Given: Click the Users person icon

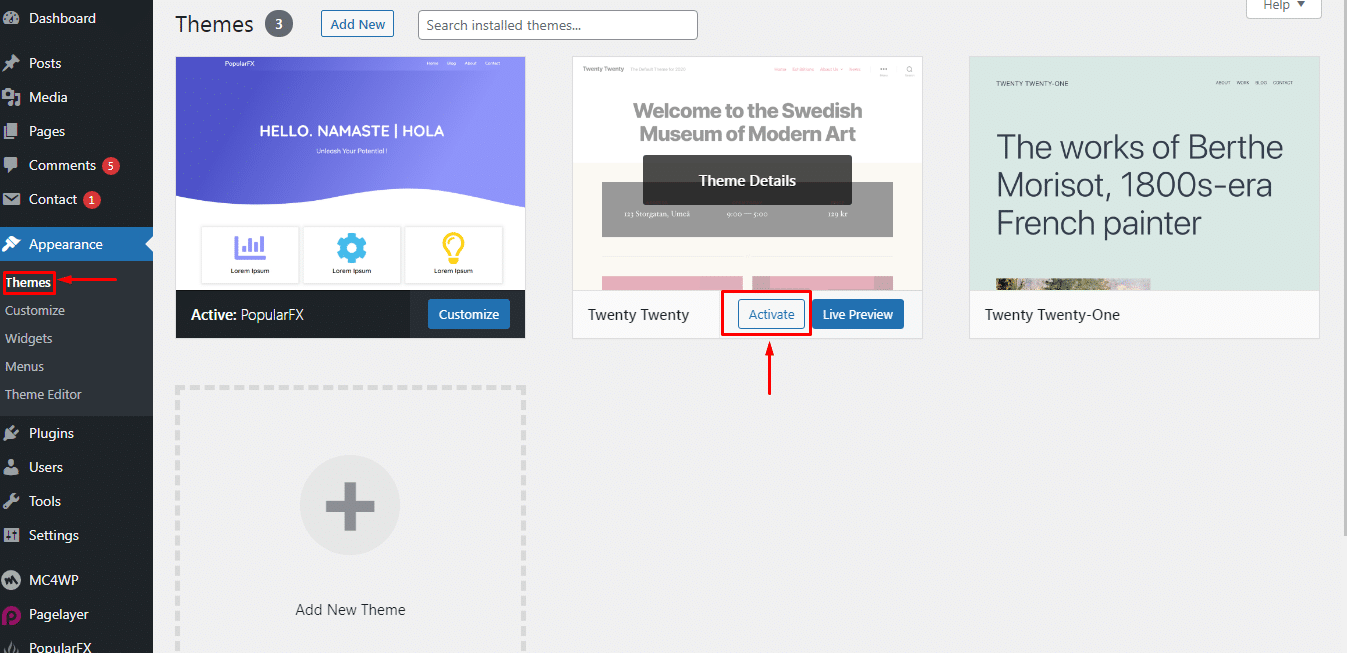Looking at the screenshot, I should coord(12,467).
